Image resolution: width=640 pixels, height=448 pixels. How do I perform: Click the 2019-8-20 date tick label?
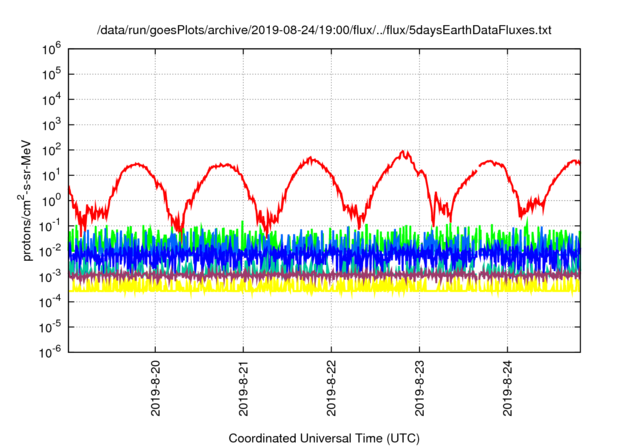point(156,388)
